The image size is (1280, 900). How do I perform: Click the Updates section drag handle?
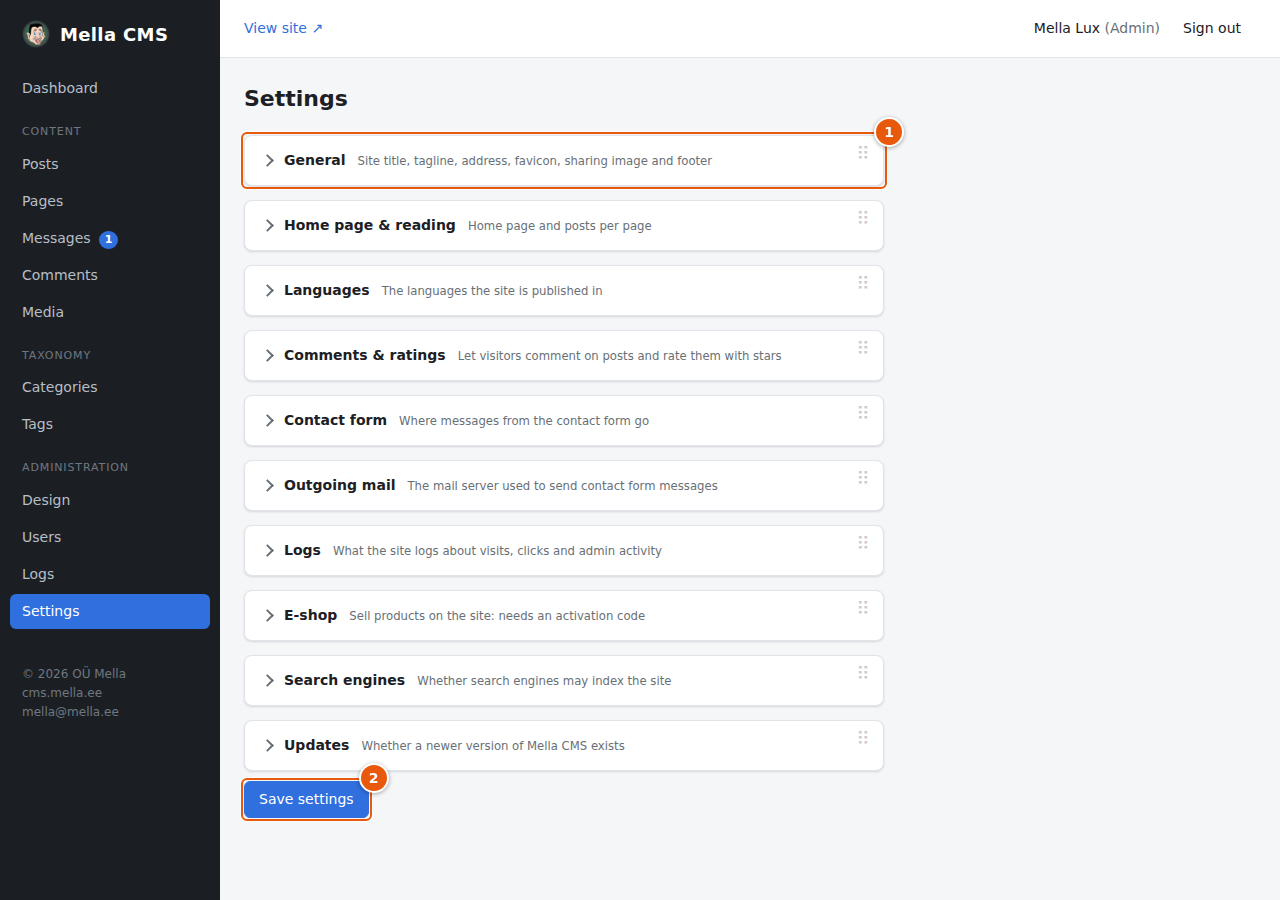(x=863, y=737)
